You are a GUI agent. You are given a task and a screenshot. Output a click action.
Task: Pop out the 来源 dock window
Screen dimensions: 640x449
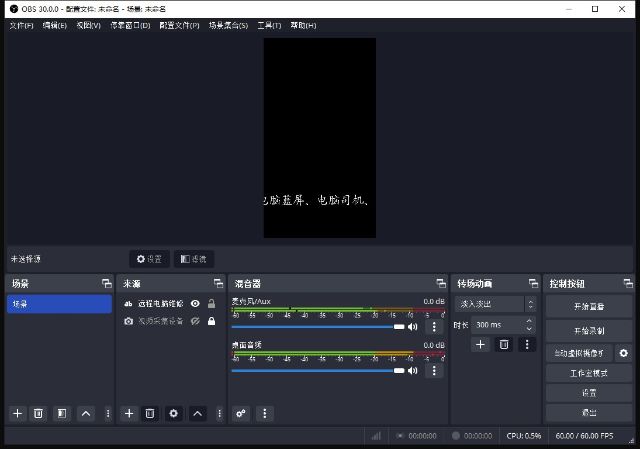(218, 283)
